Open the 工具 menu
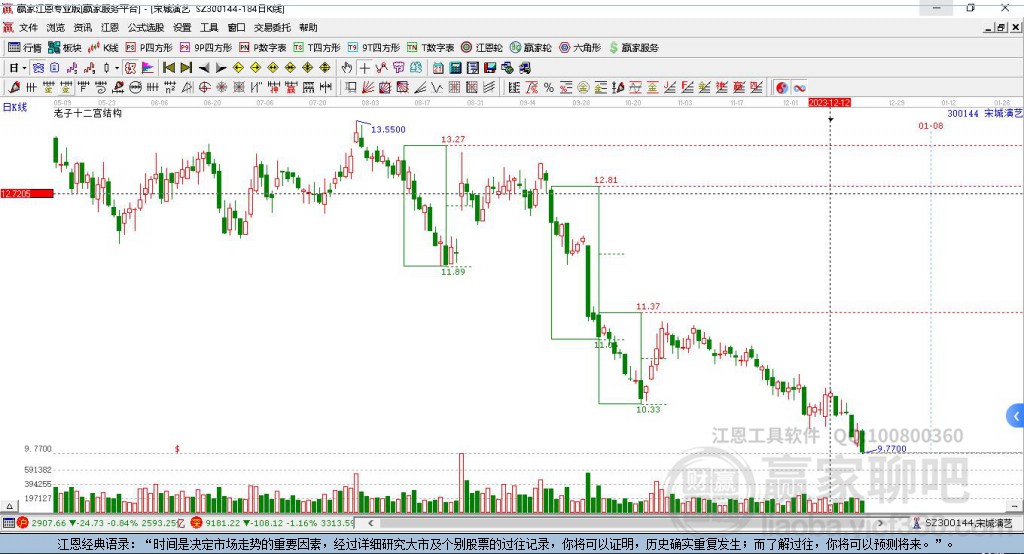This screenshot has height=554, width=1024. click(x=209, y=27)
